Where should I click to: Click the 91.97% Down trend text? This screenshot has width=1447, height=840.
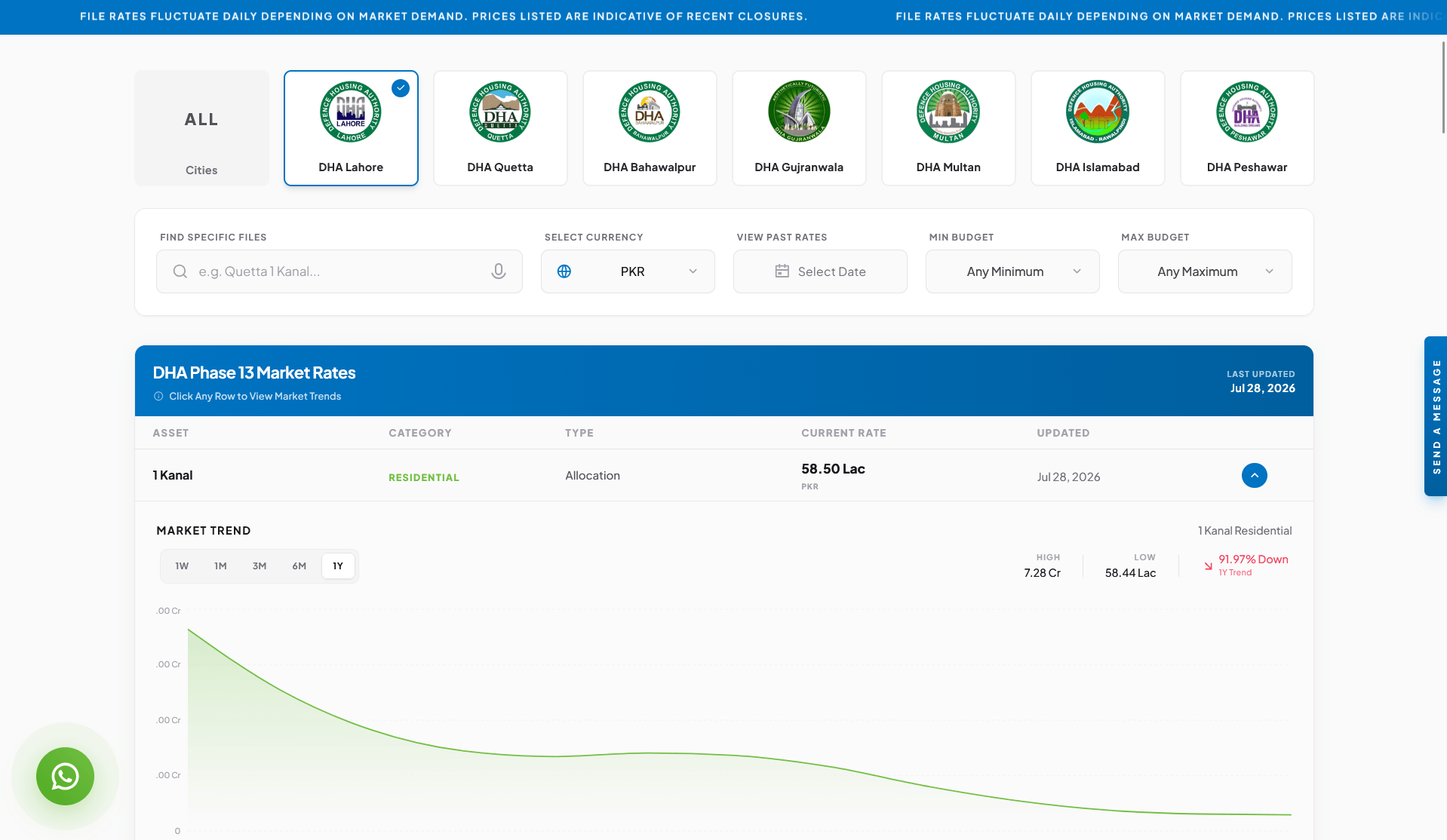(x=1253, y=559)
